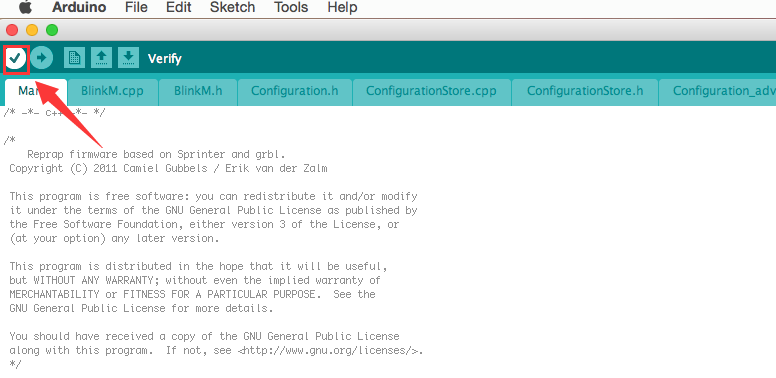Close the window with red button
This screenshot has width=776, height=378.
coord(12,30)
